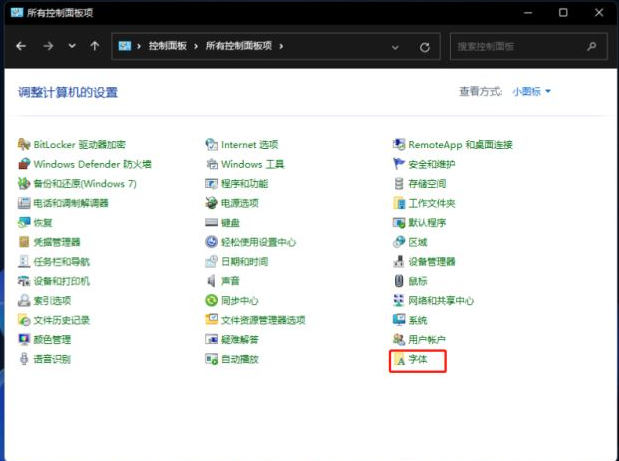Screen dimensions: 619x461
Task: Open the 设备管理器 icon
Action: pyautogui.click(x=431, y=261)
